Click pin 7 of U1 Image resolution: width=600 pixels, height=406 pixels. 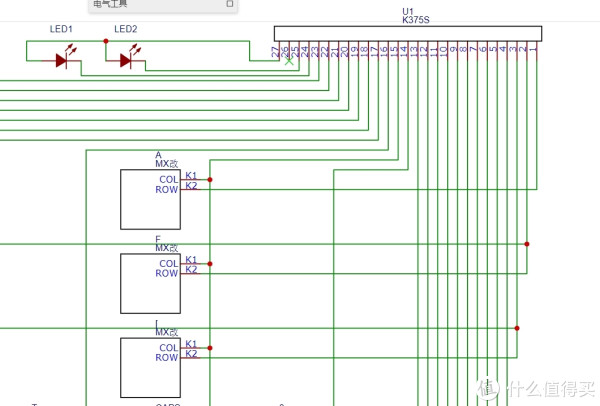coord(473,50)
